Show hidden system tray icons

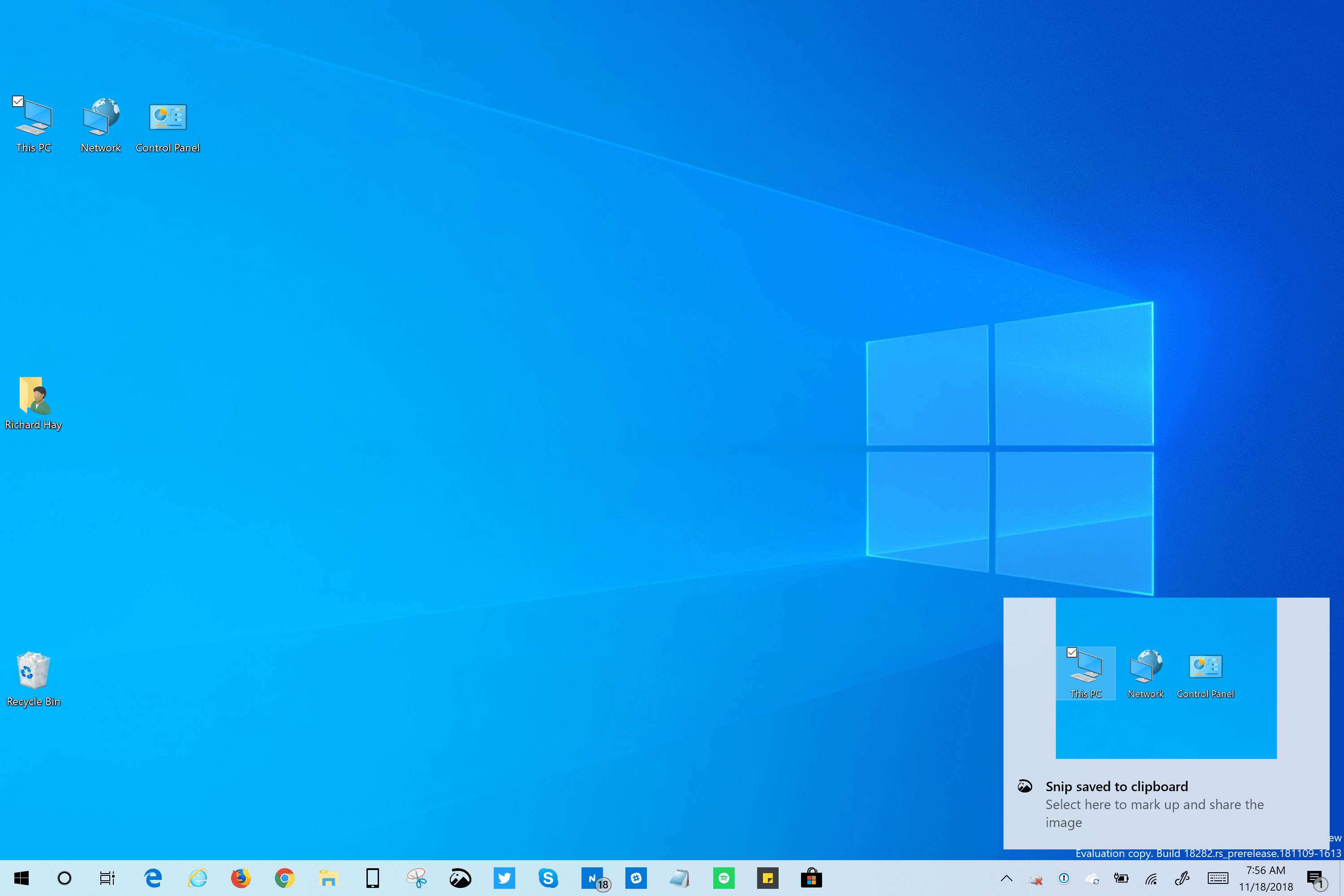1006,878
